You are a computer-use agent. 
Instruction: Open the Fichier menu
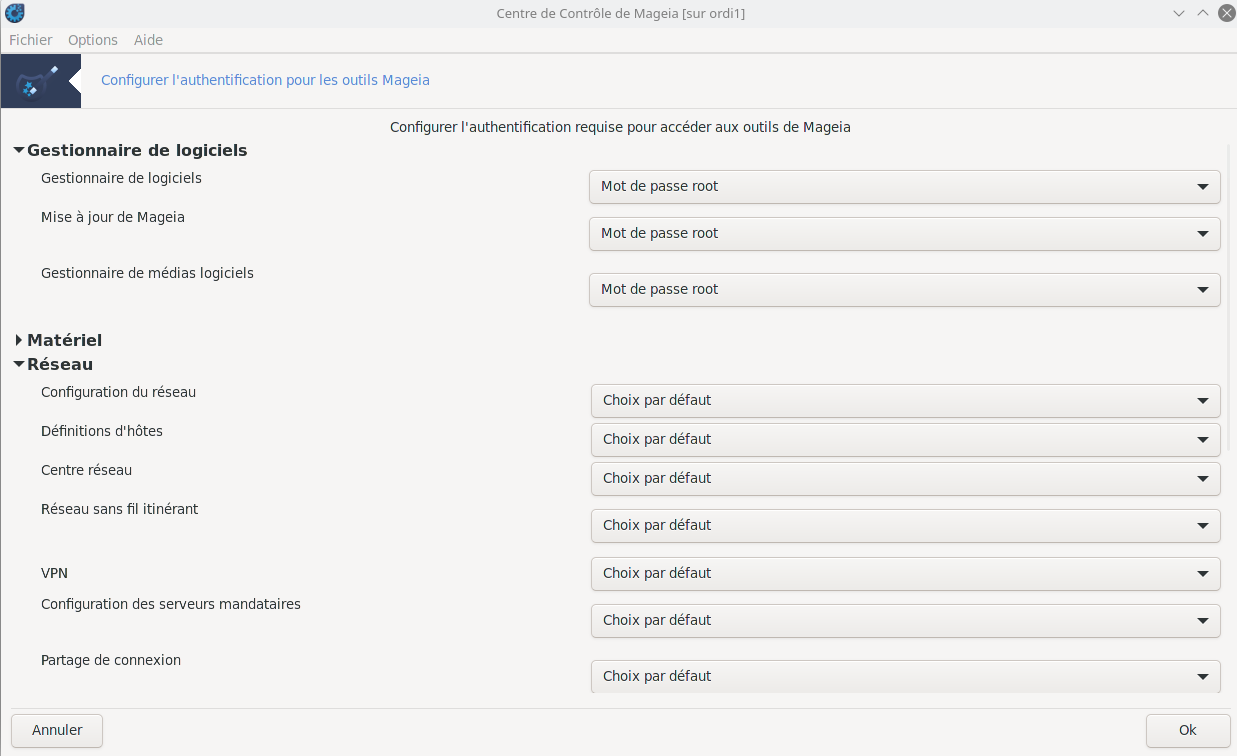click(31, 40)
